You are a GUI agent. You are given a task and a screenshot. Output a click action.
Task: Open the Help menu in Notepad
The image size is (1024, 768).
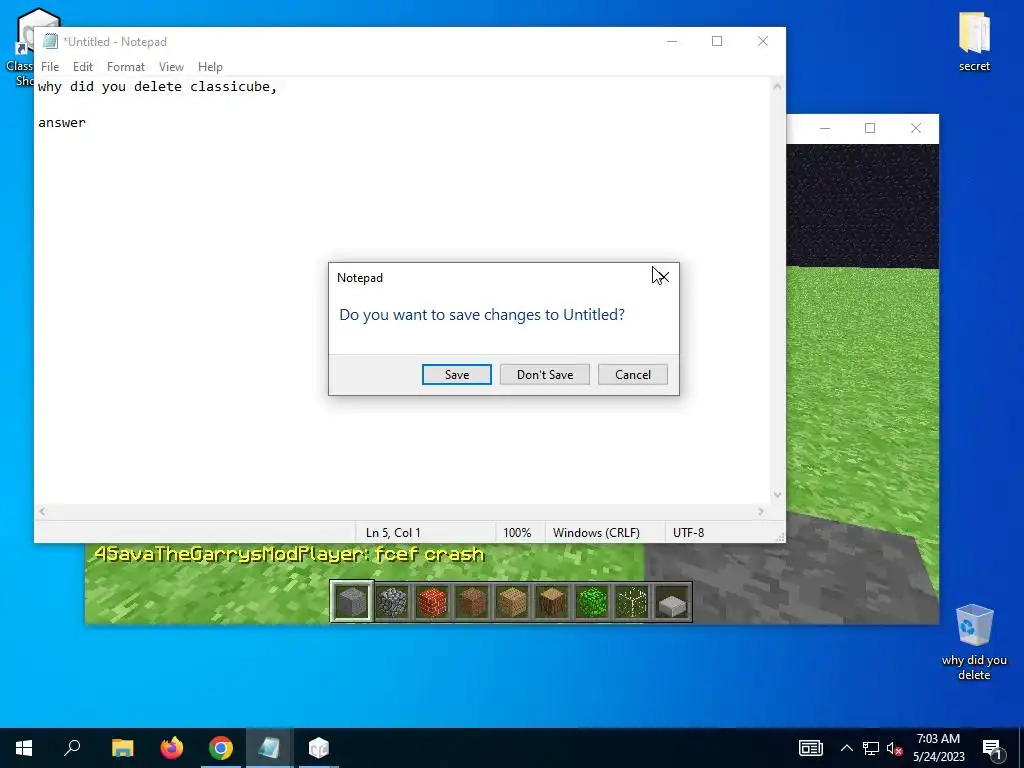(210, 67)
